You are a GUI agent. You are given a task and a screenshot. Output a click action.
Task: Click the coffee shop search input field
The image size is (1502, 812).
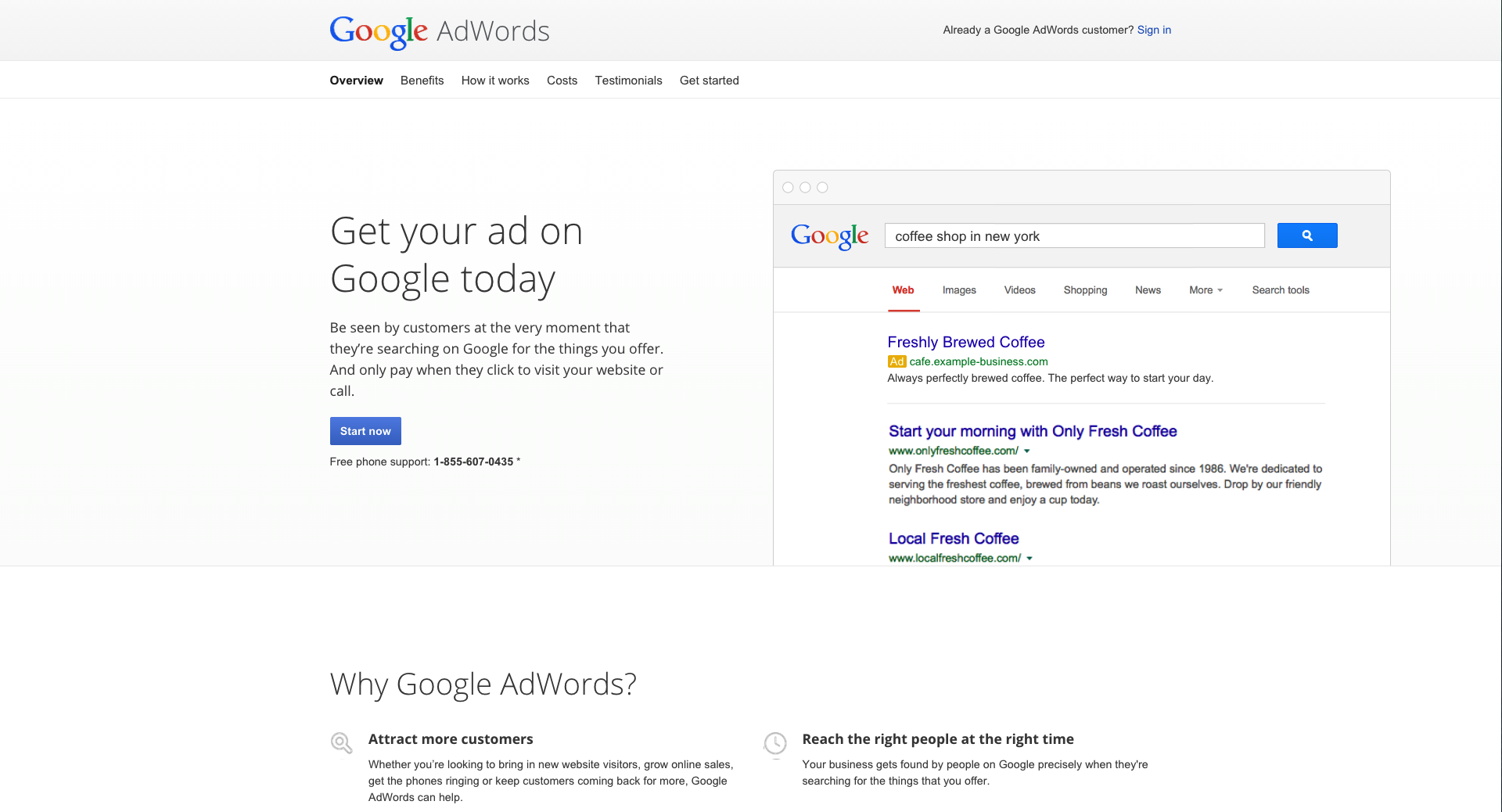1074,235
